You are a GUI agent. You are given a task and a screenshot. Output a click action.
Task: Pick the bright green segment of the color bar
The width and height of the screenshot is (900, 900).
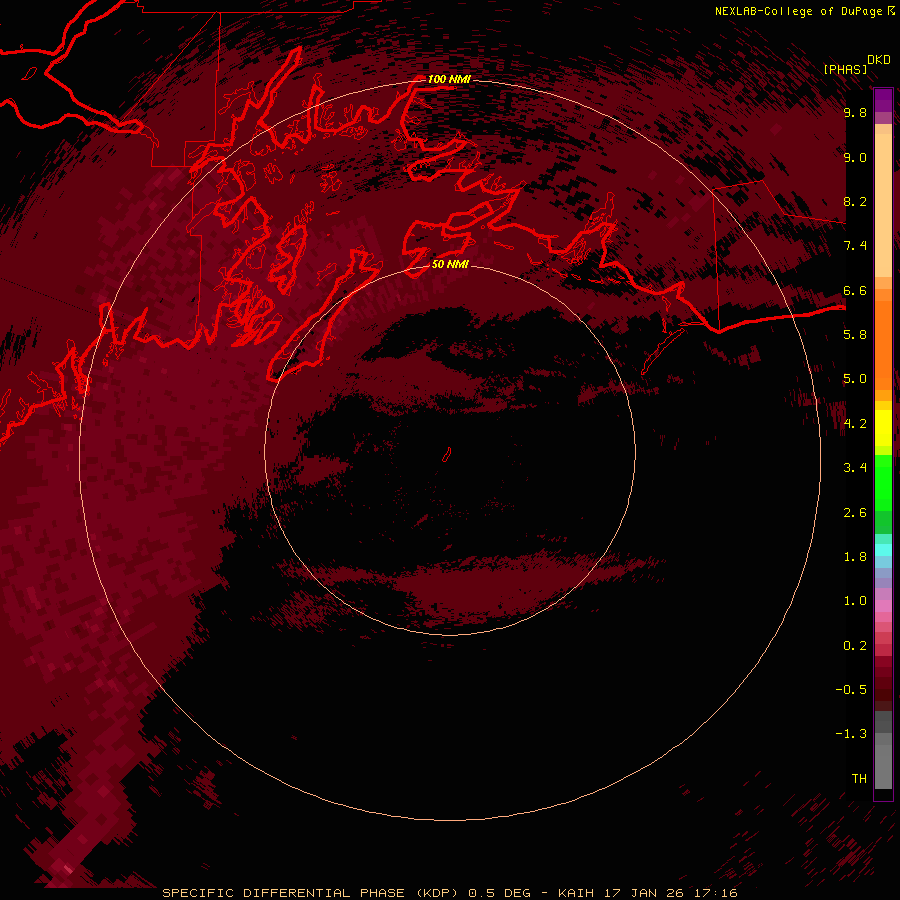coord(883,482)
